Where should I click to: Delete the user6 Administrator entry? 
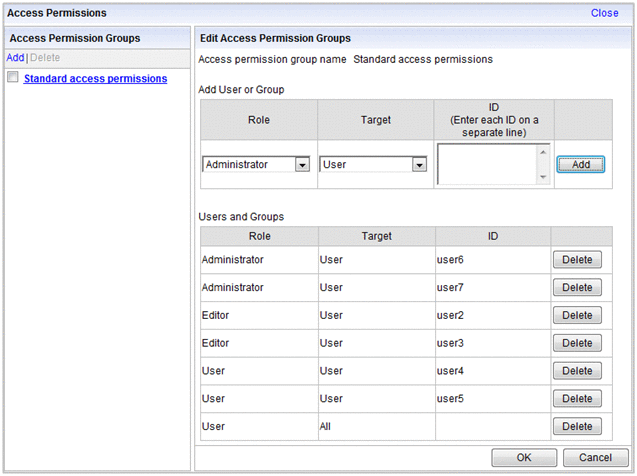577,260
